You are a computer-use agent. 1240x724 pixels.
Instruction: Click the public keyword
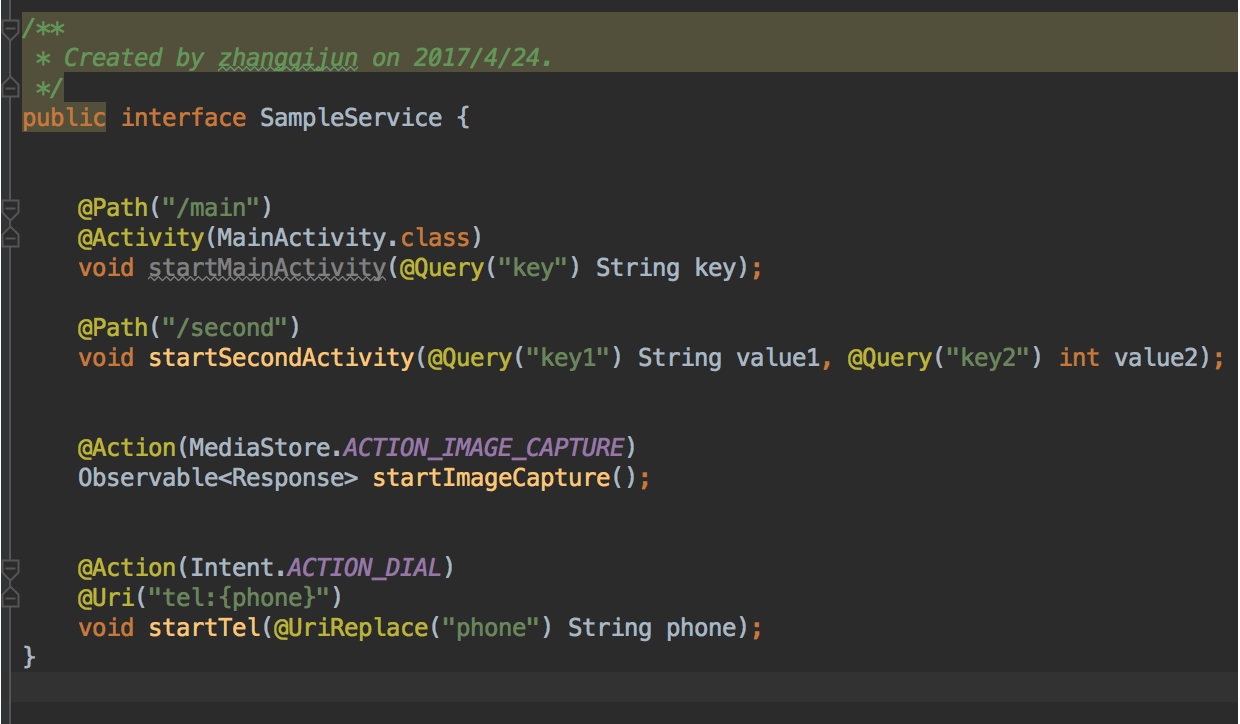pos(64,118)
